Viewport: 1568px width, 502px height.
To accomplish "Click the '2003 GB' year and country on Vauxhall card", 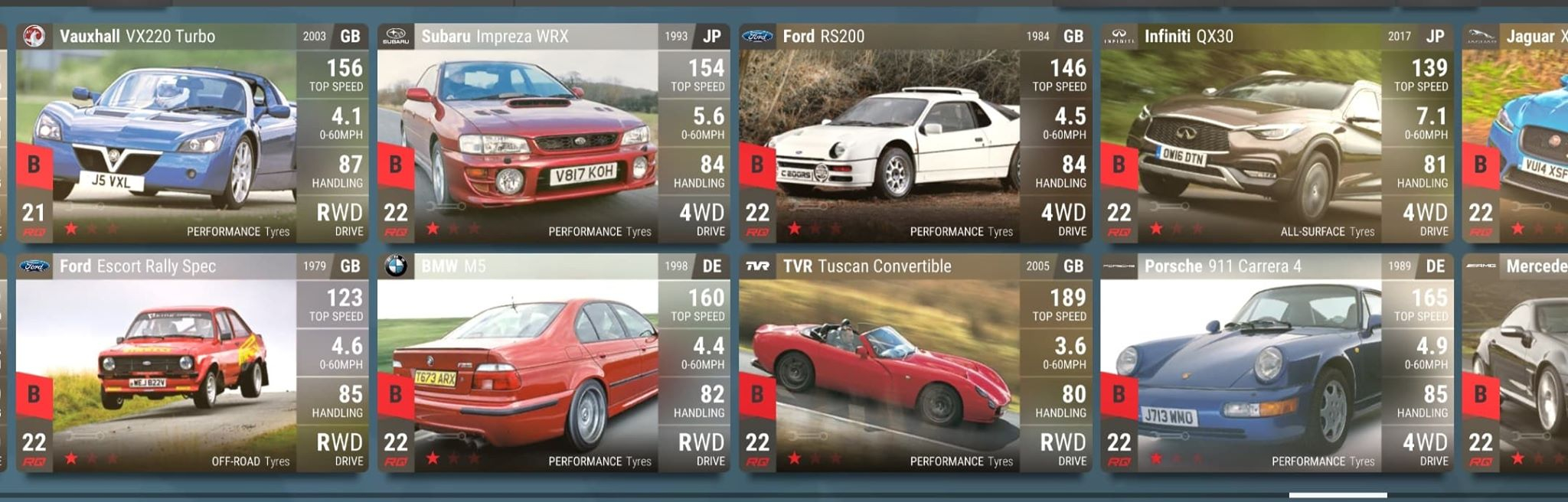I will click(x=332, y=36).
